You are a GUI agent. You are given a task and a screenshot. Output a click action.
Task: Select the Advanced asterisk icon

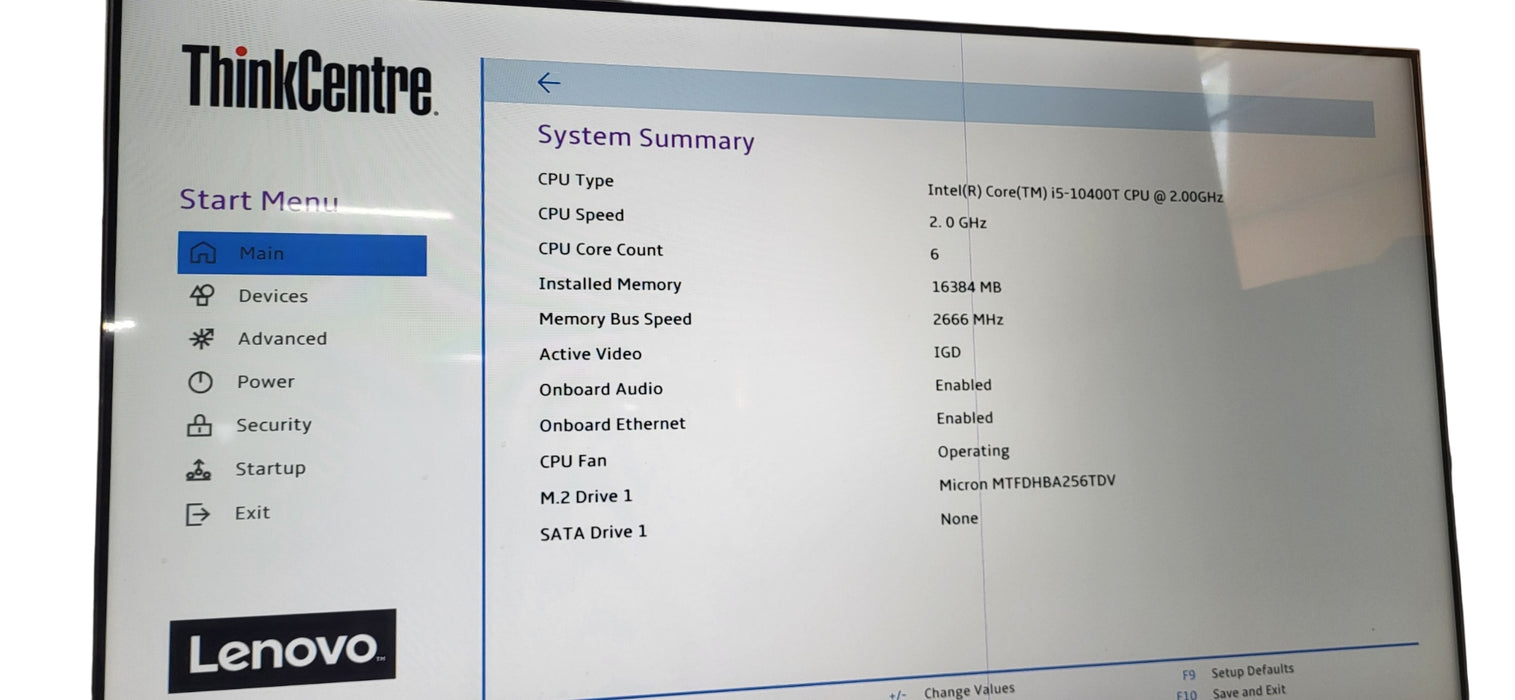201,338
